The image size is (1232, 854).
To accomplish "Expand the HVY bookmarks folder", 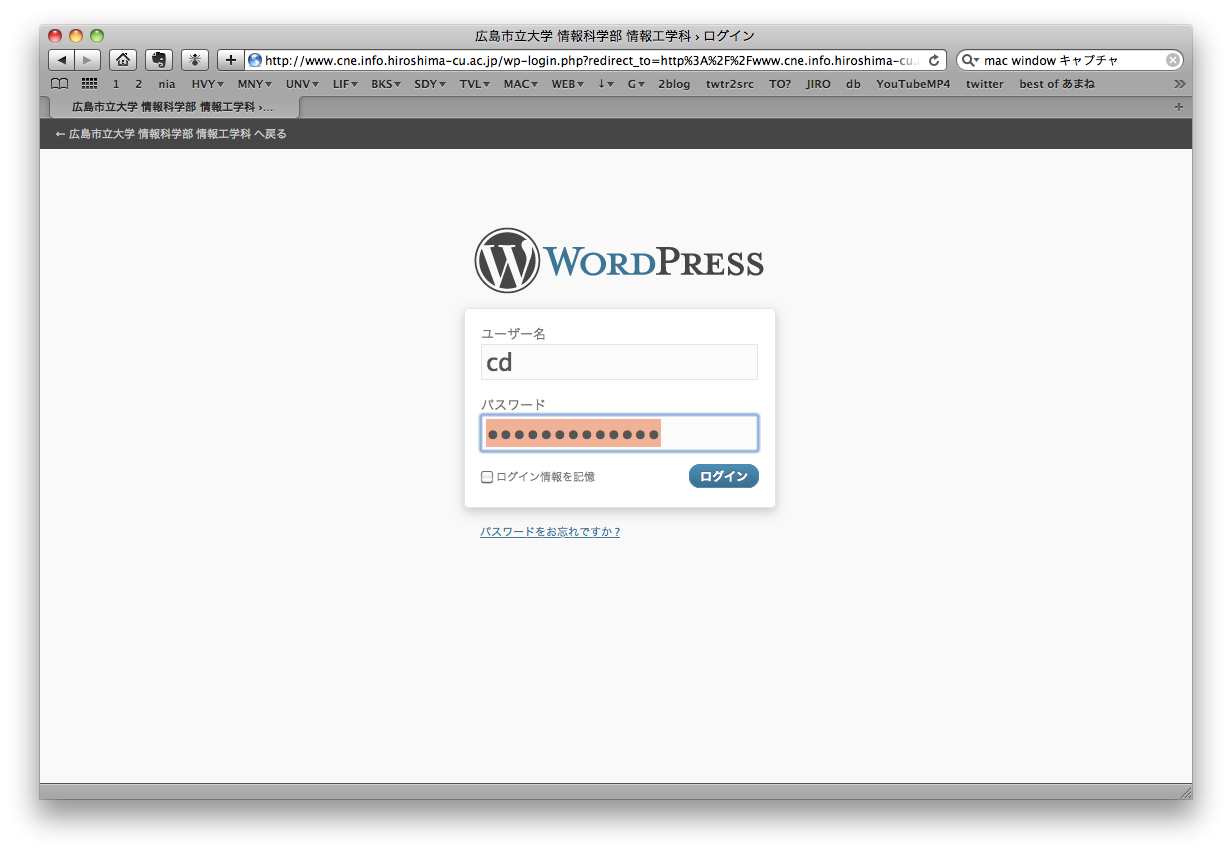I will coord(207,84).
